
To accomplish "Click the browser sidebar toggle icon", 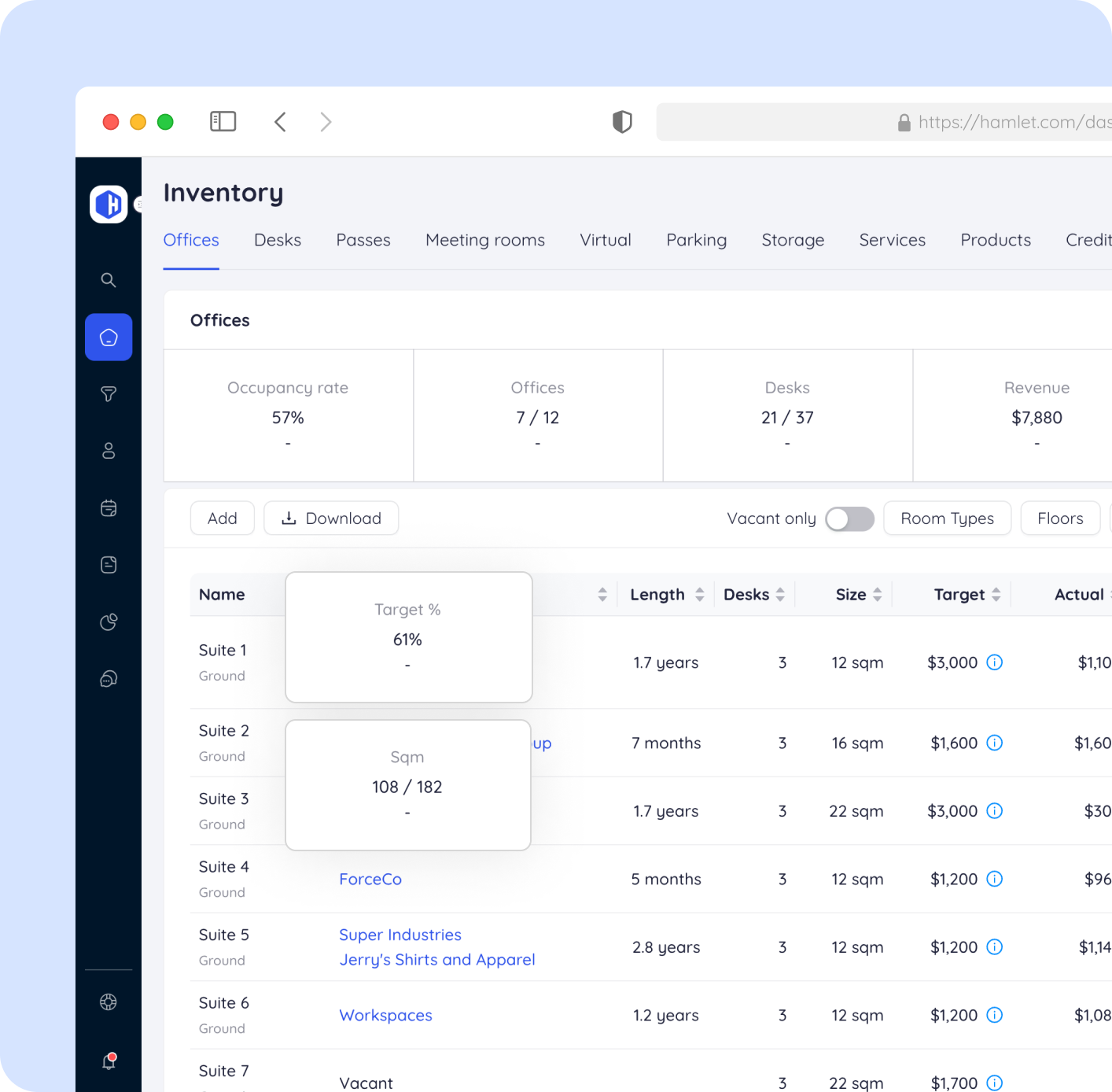I will pyautogui.click(x=223, y=121).
